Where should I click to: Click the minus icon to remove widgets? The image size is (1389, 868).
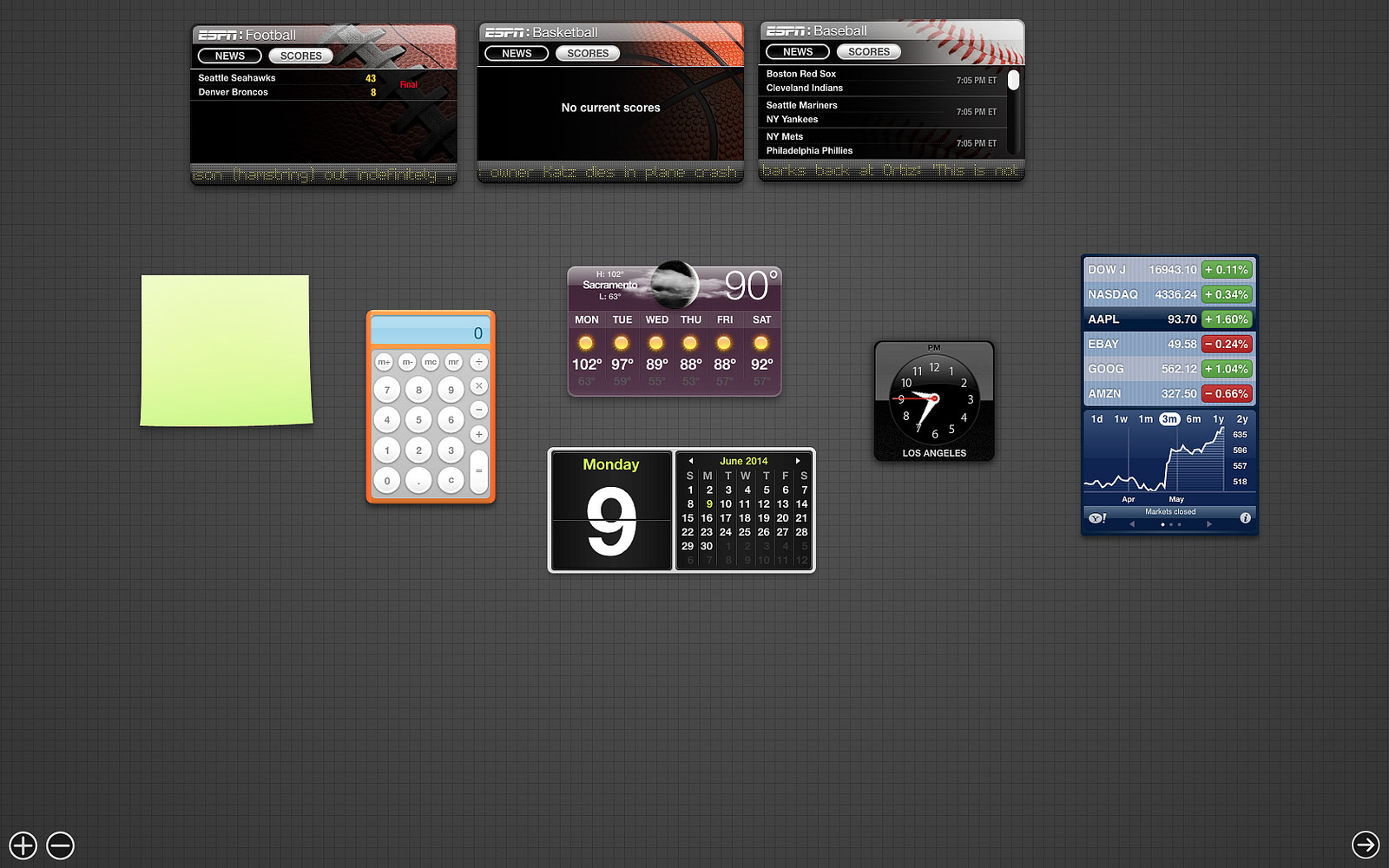point(61,845)
